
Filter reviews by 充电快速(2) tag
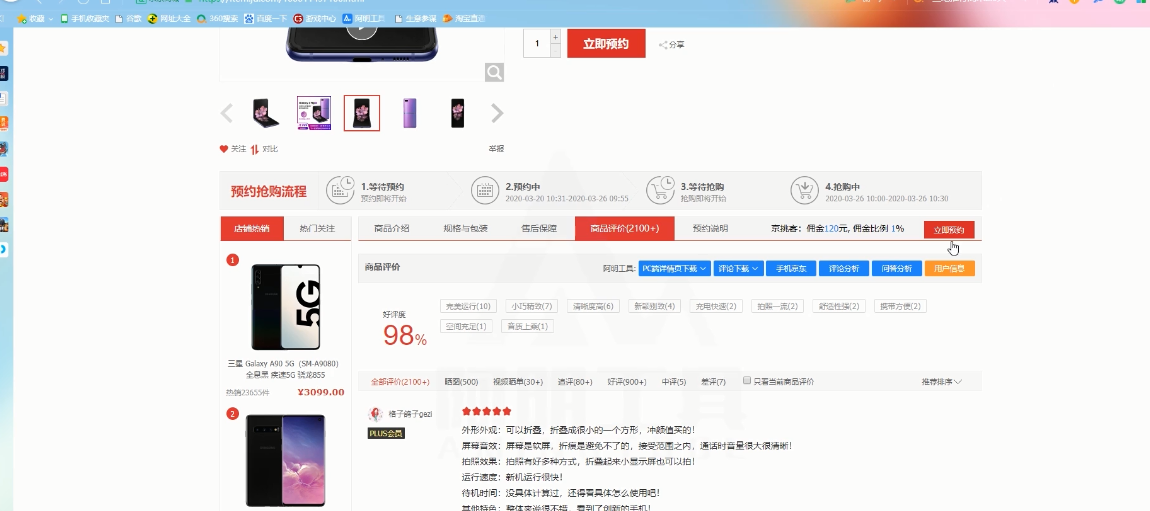click(716, 306)
